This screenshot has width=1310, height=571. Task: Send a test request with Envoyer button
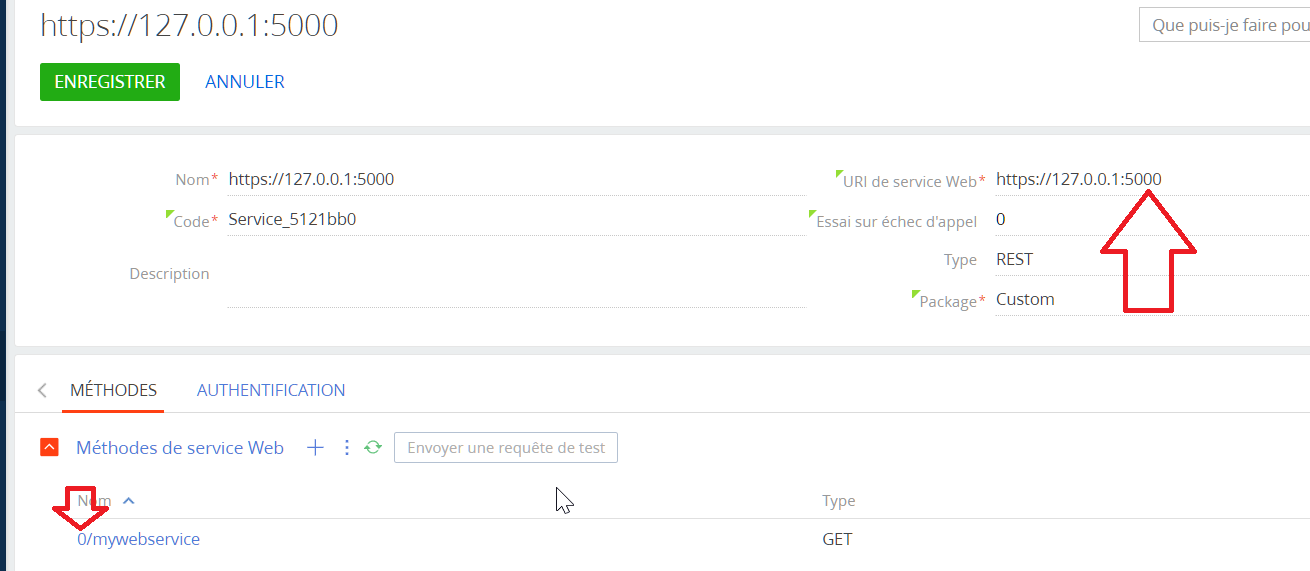point(506,448)
